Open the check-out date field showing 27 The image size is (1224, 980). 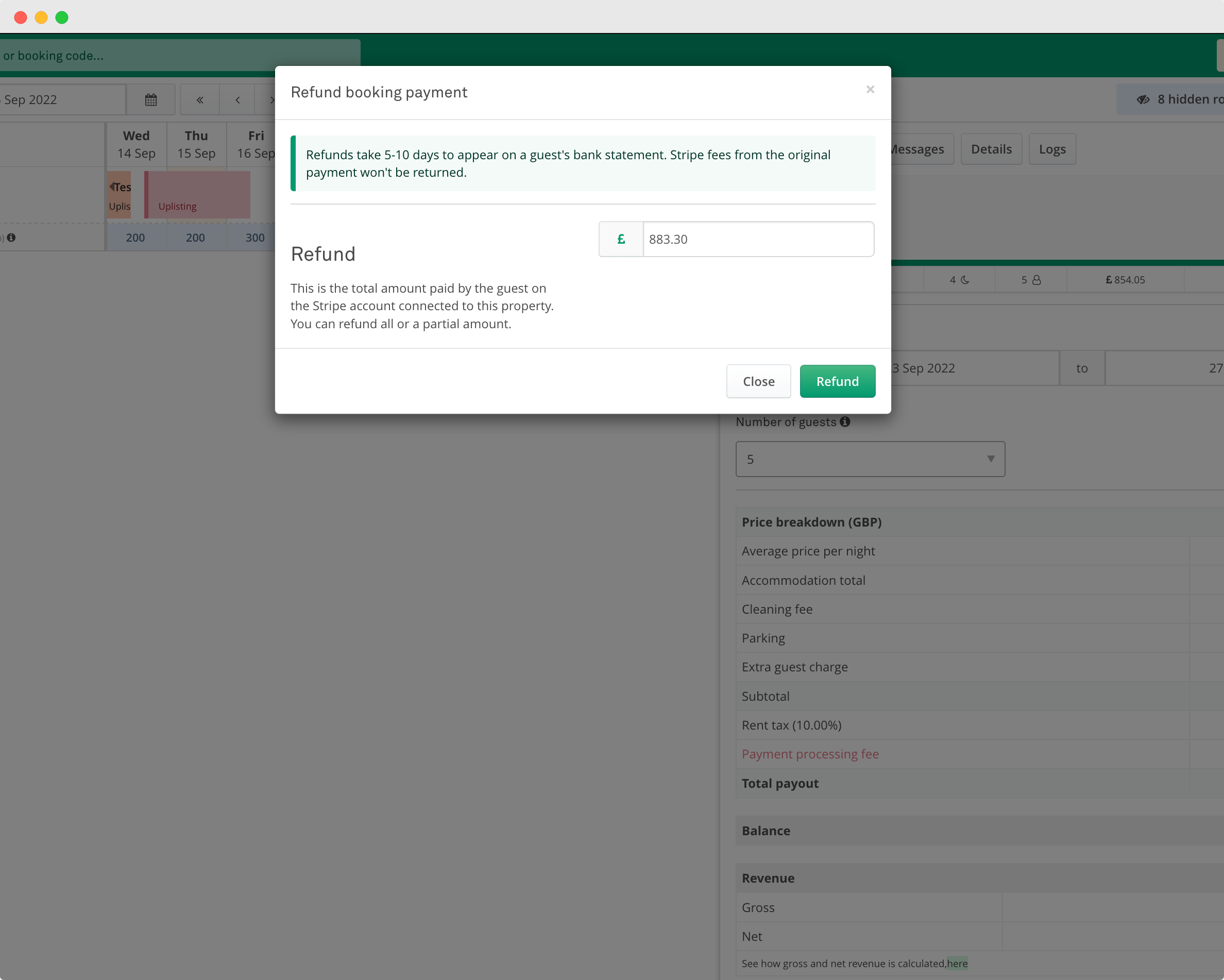pyautogui.click(x=1164, y=368)
